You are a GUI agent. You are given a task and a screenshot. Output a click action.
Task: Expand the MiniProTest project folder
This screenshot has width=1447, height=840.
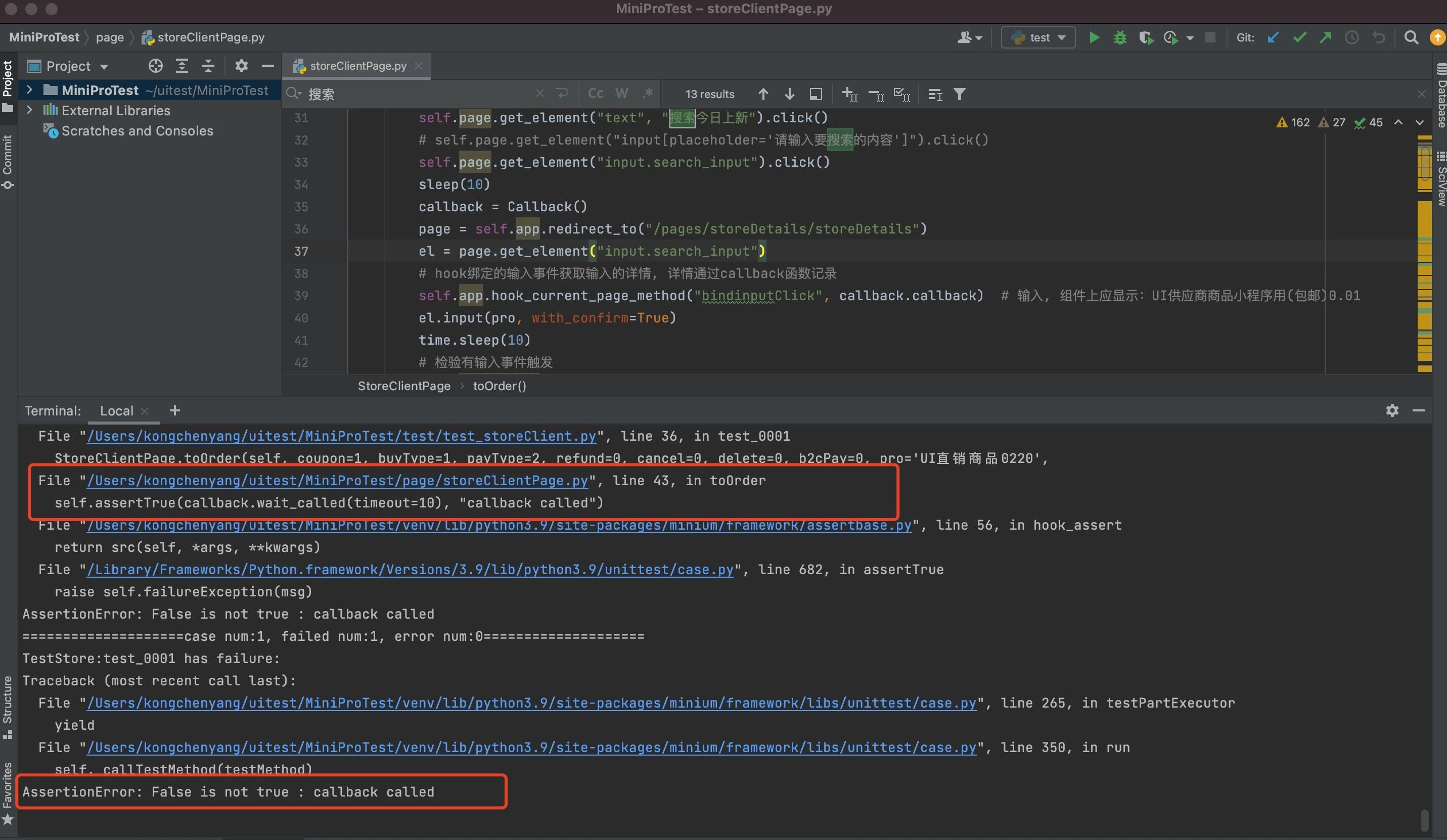pyautogui.click(x=29, y=90)
